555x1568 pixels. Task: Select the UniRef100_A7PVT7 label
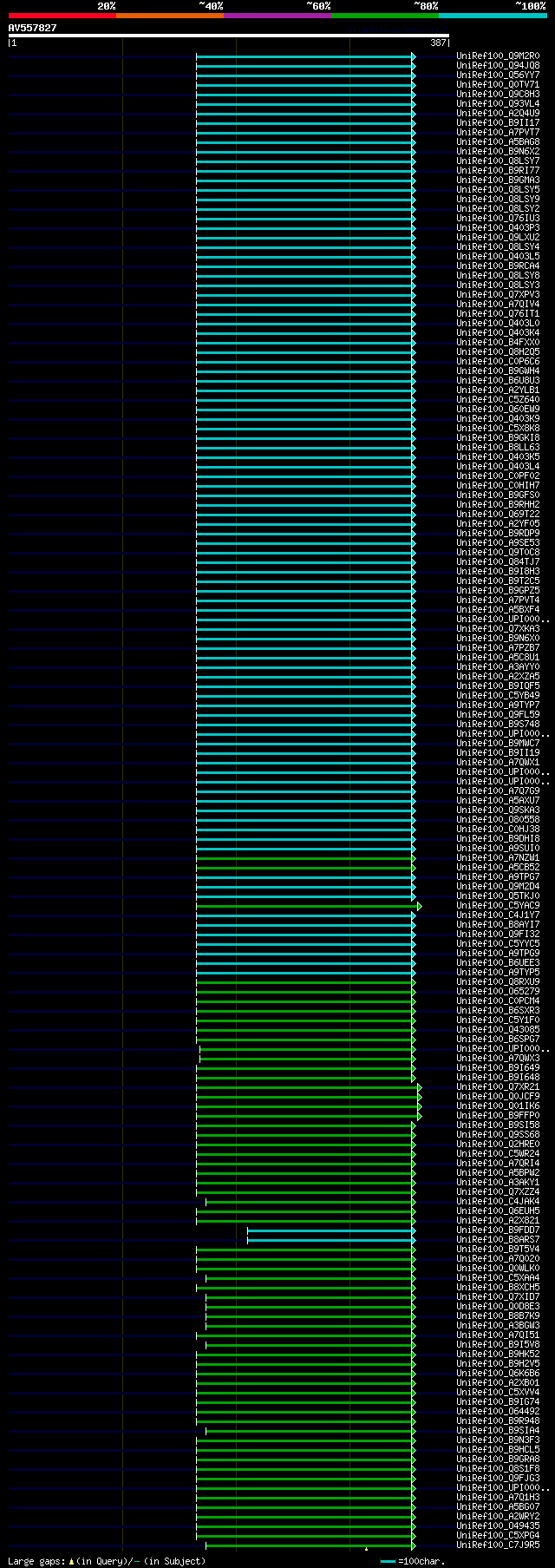click(498, 133)
